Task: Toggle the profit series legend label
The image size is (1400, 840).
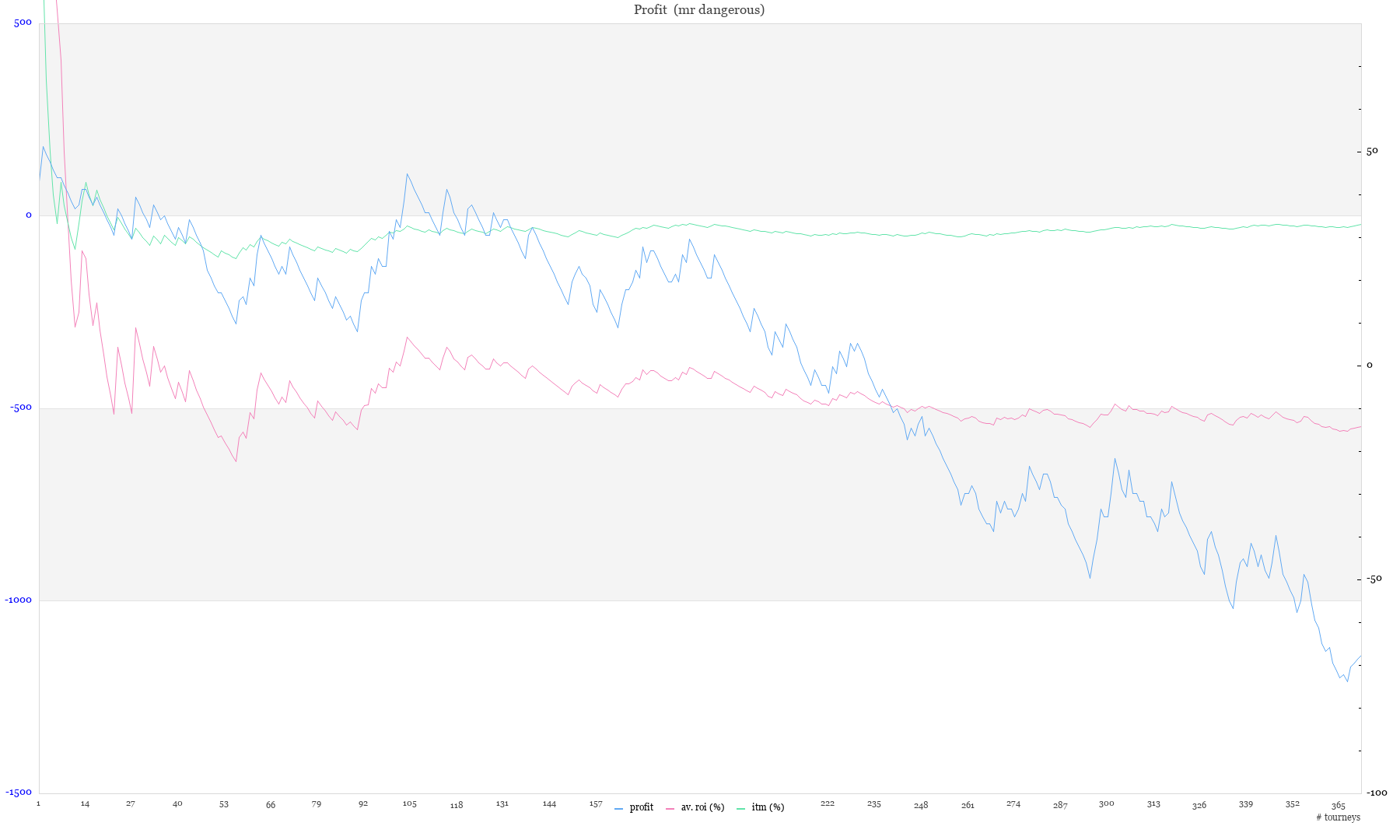Action: click(641, 807)
